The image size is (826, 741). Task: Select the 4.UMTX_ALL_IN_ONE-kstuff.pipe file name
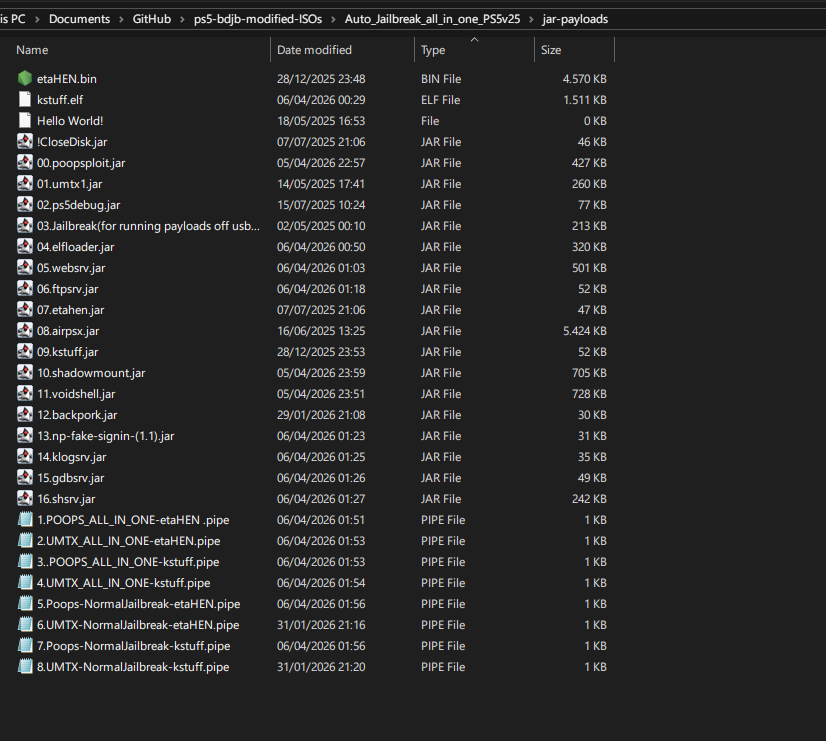tap(123, 583)
